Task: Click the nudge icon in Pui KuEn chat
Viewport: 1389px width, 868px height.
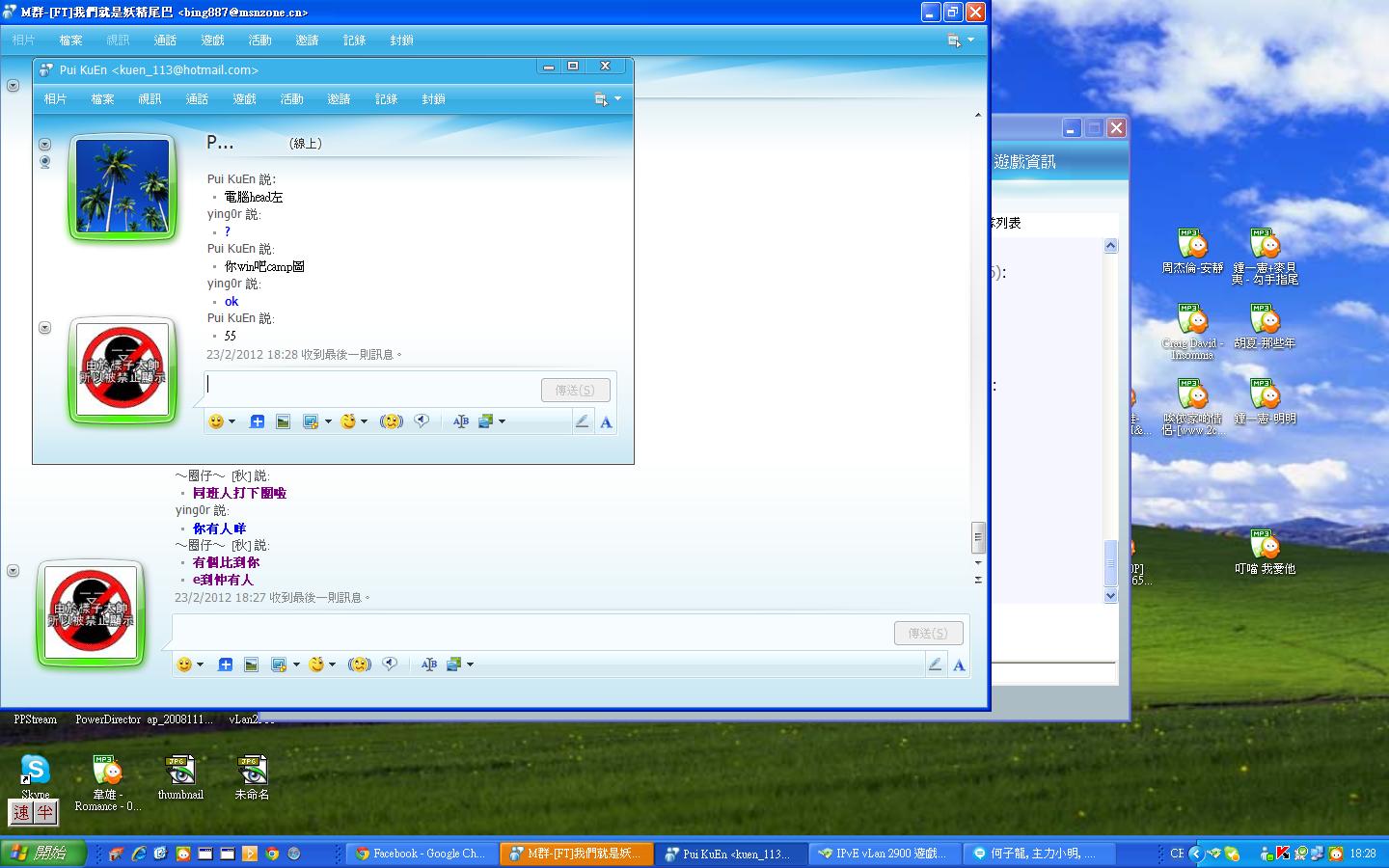Action: point(391,421)
